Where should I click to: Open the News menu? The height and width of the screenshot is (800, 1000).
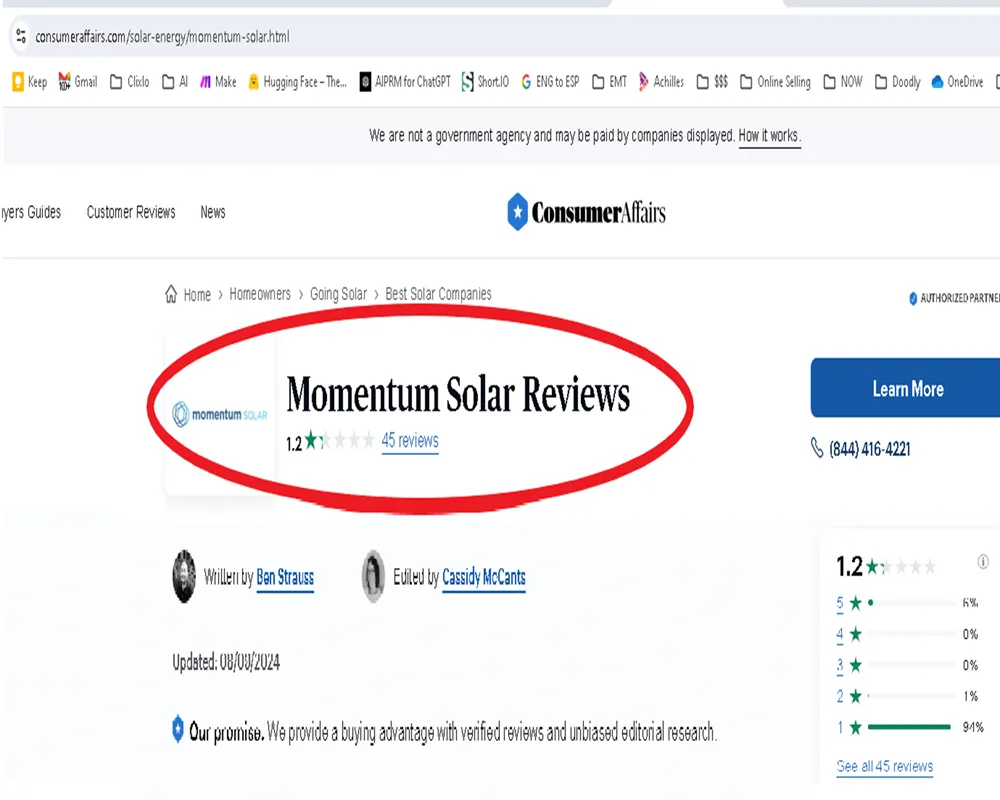(212, 212)
